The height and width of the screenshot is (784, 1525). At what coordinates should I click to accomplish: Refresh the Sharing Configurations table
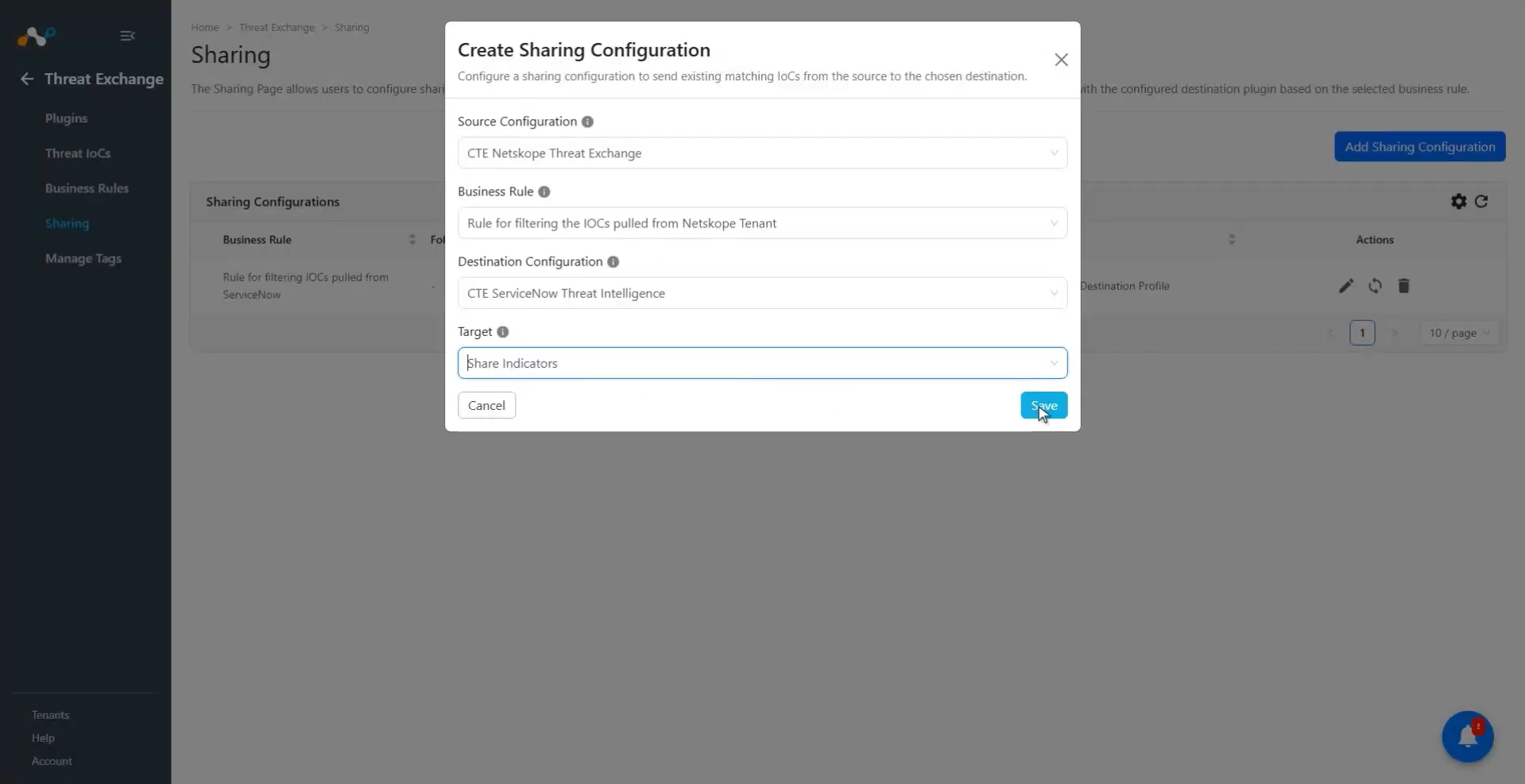click(1481, 202)
